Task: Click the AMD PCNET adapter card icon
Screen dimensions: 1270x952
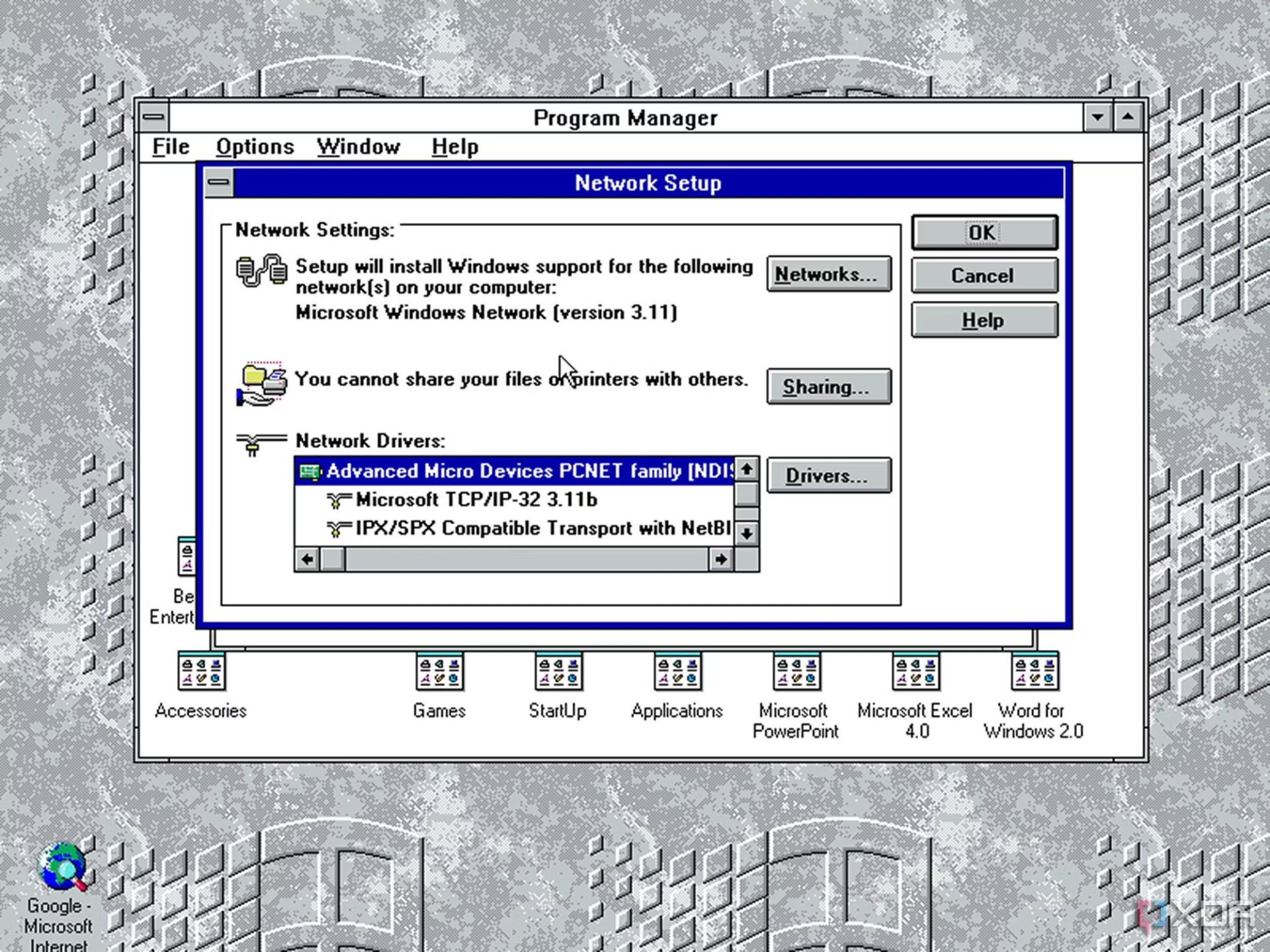Action: tap(310, 471)
